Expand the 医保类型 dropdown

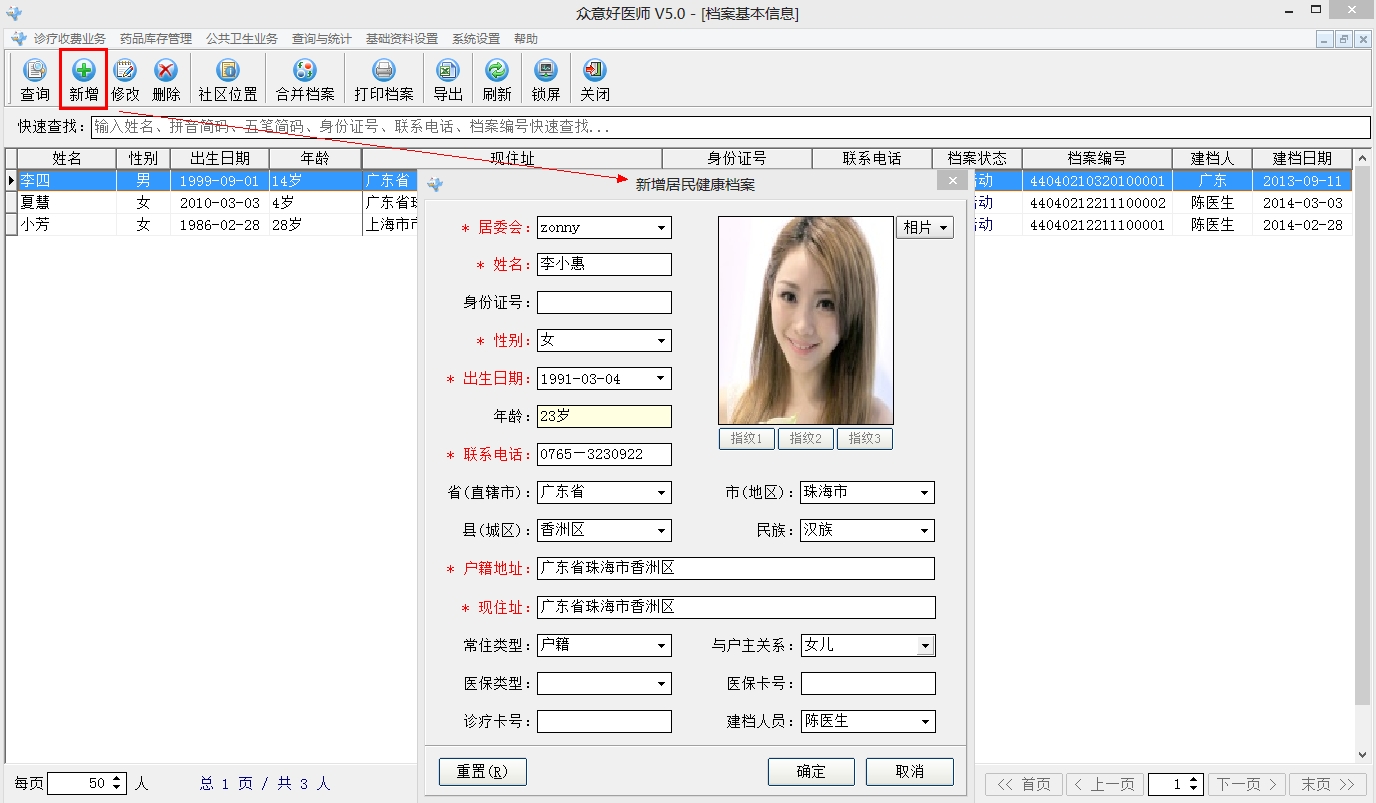pyautogui.click(x=661, y=684)
